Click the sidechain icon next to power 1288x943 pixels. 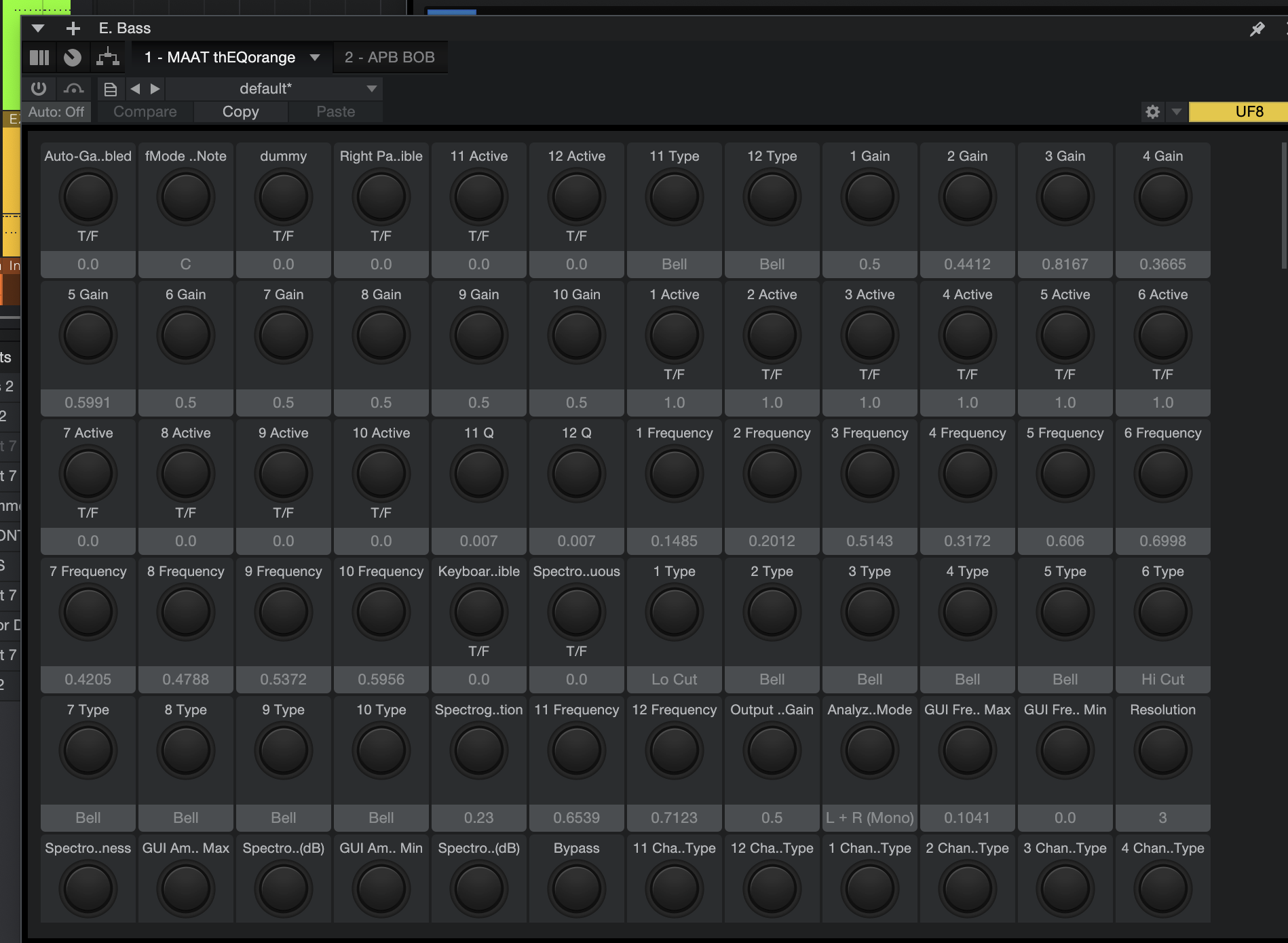coord(73,89)
